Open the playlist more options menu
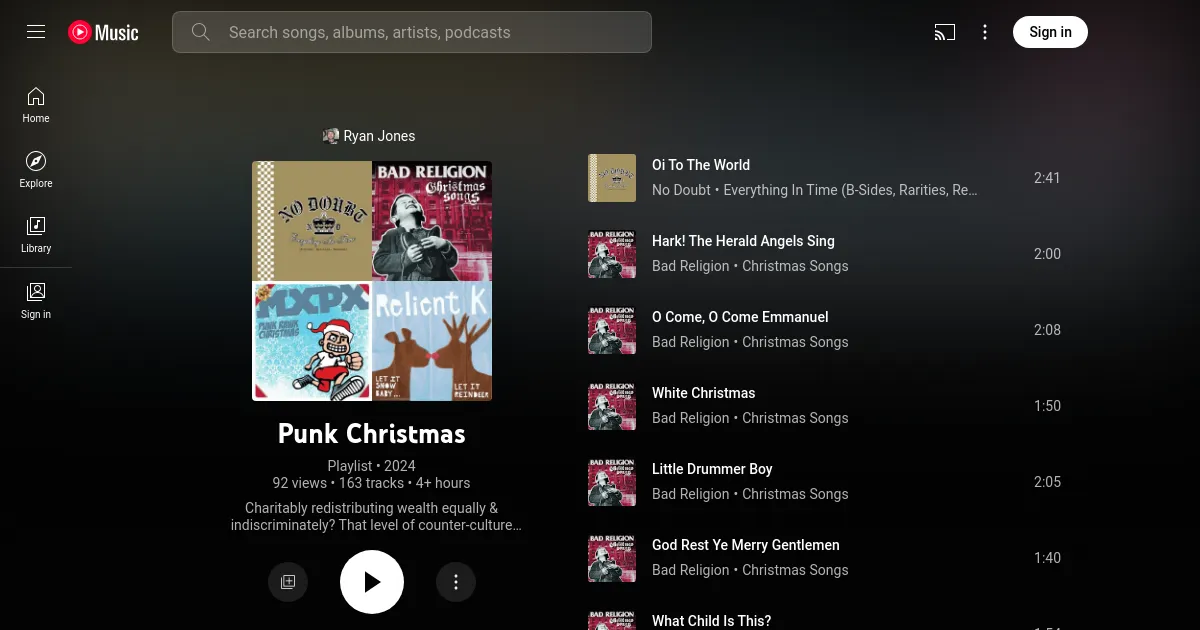The height and width of the screenshot is (630, 1200). tap(456, 581)
